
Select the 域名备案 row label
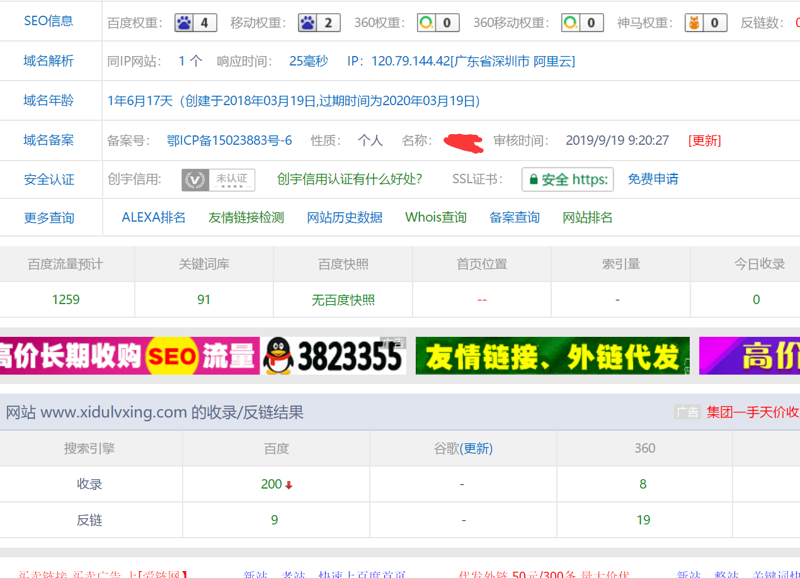pos(48,140)
